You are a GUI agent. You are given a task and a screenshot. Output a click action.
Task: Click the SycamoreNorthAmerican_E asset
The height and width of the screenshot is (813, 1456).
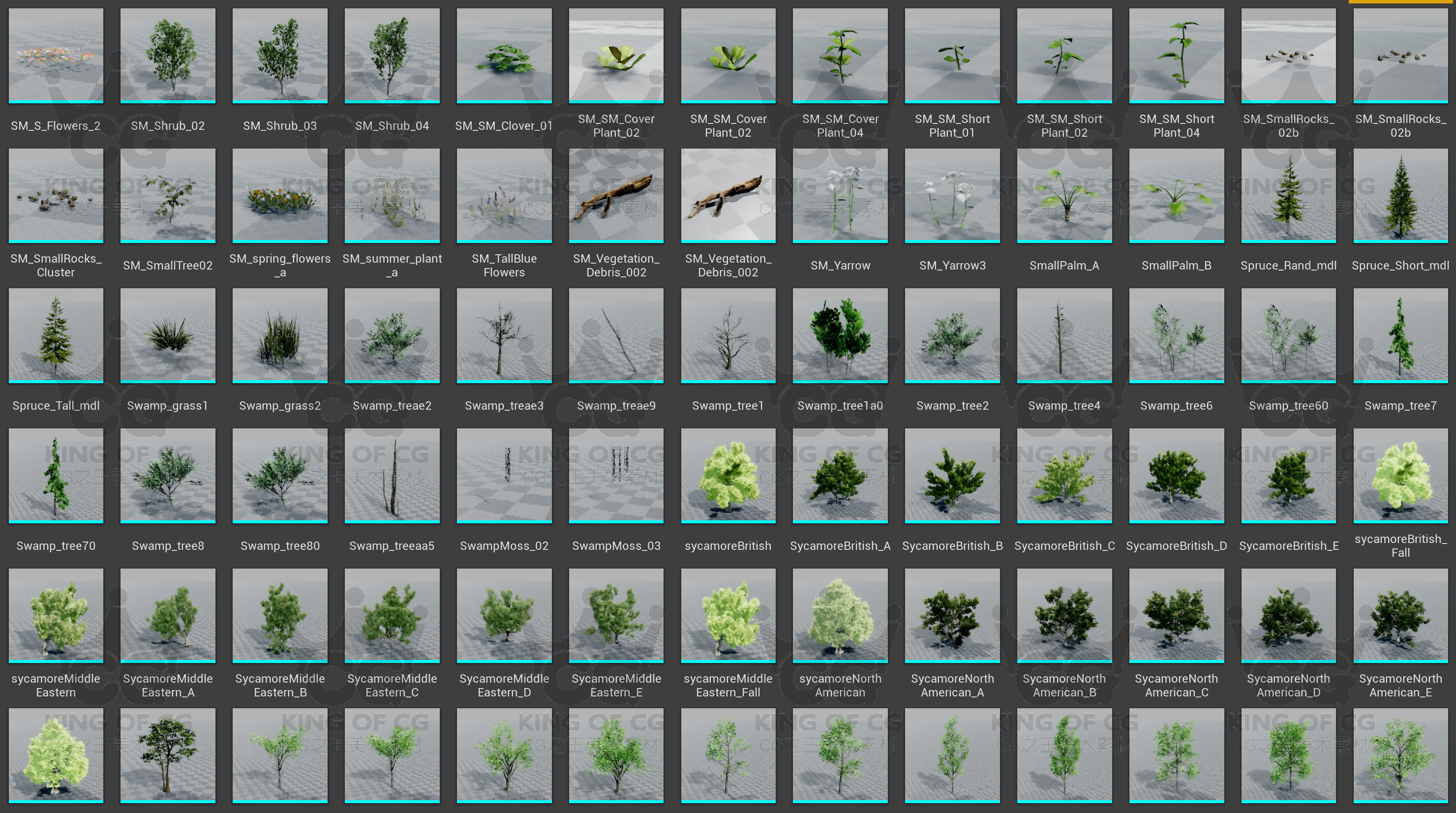tap(1400, 615)
